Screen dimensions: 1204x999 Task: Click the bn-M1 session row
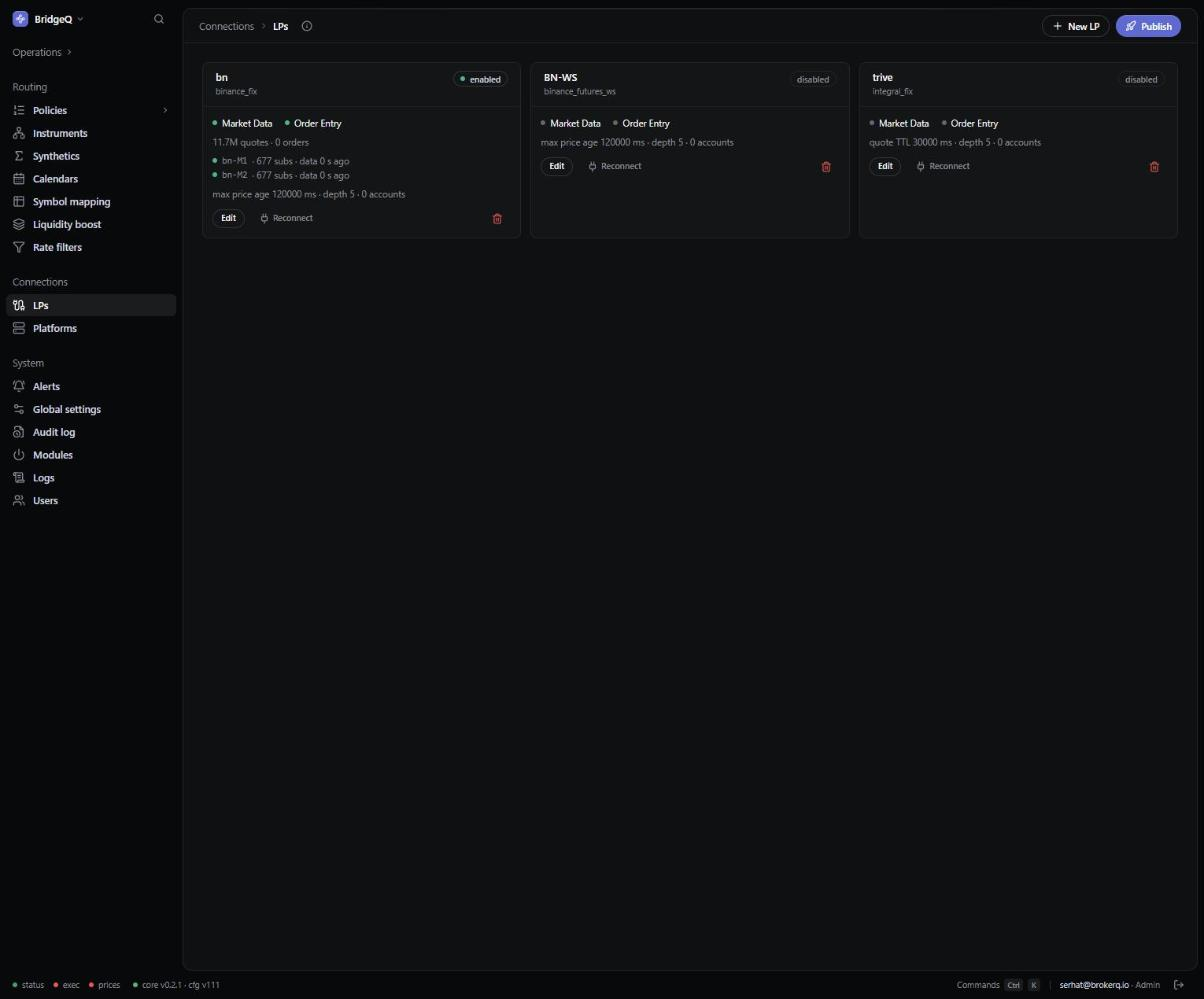[281, 161]
